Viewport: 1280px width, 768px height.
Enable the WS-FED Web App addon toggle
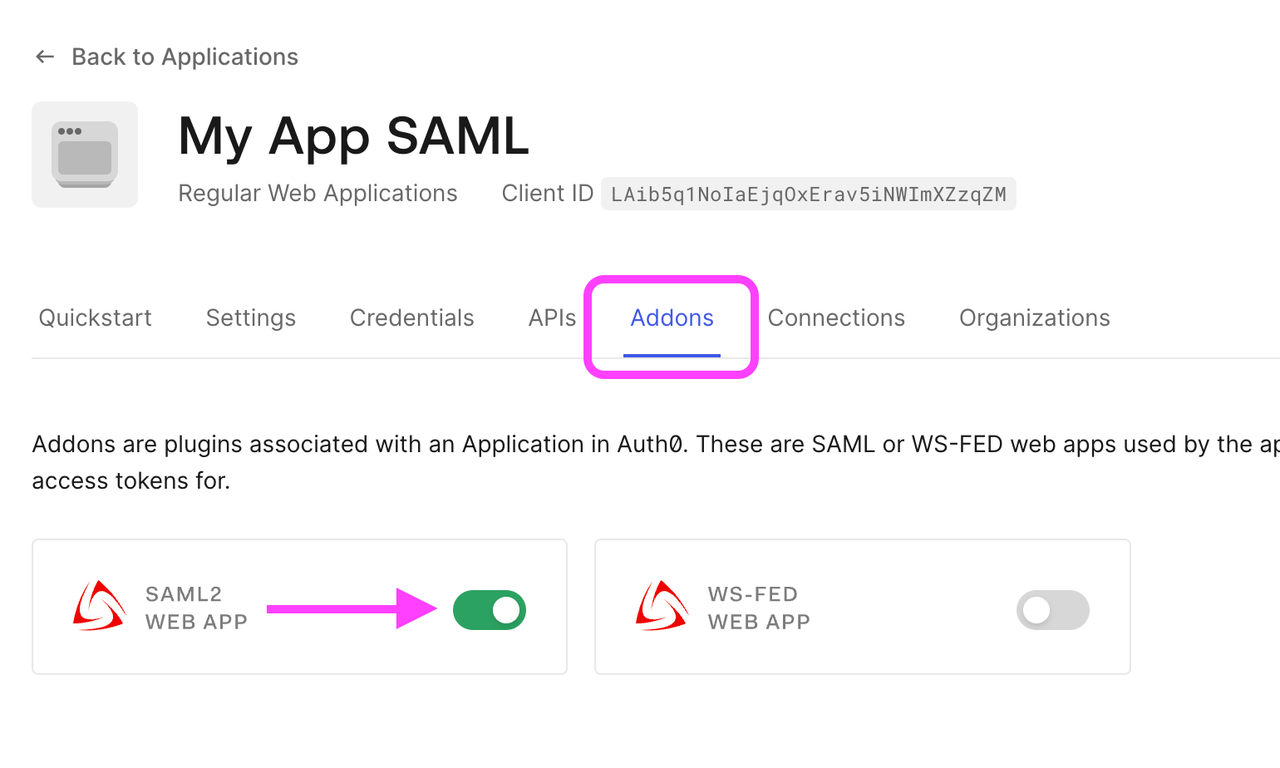(1052, 610)
